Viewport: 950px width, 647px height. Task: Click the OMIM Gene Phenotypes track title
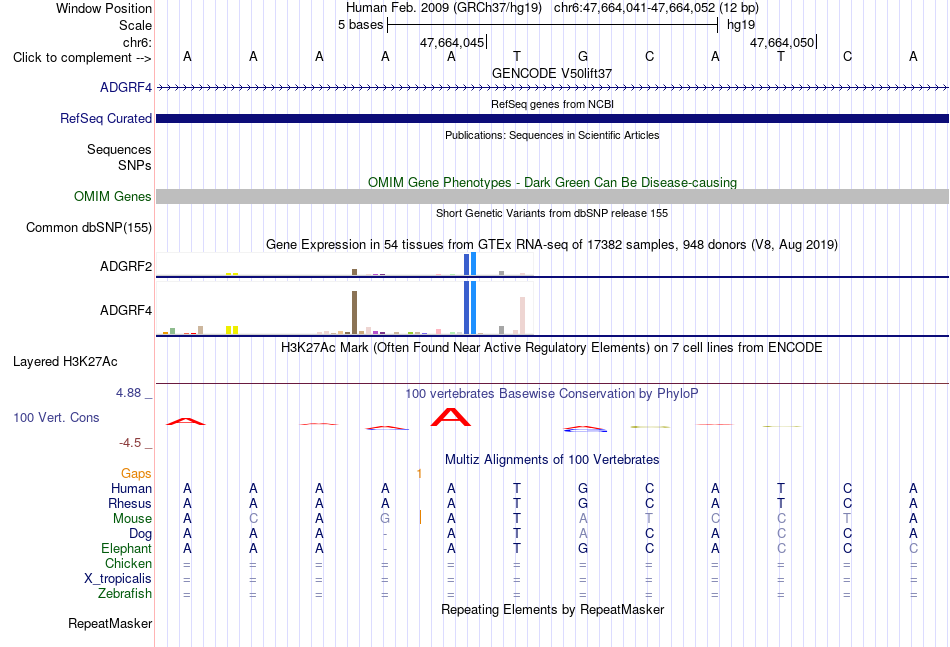tap(552, 182)
